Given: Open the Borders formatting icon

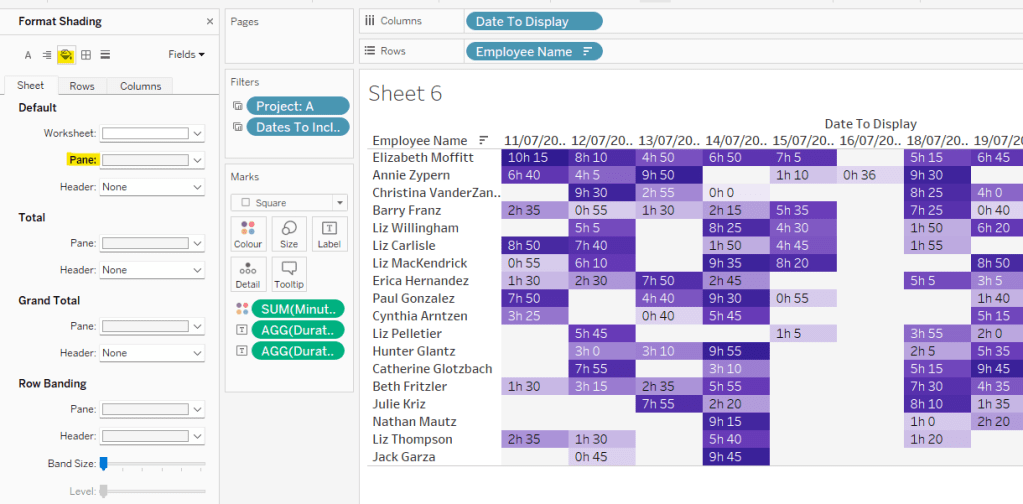Looking at the screenshot, I should (86, 55).
